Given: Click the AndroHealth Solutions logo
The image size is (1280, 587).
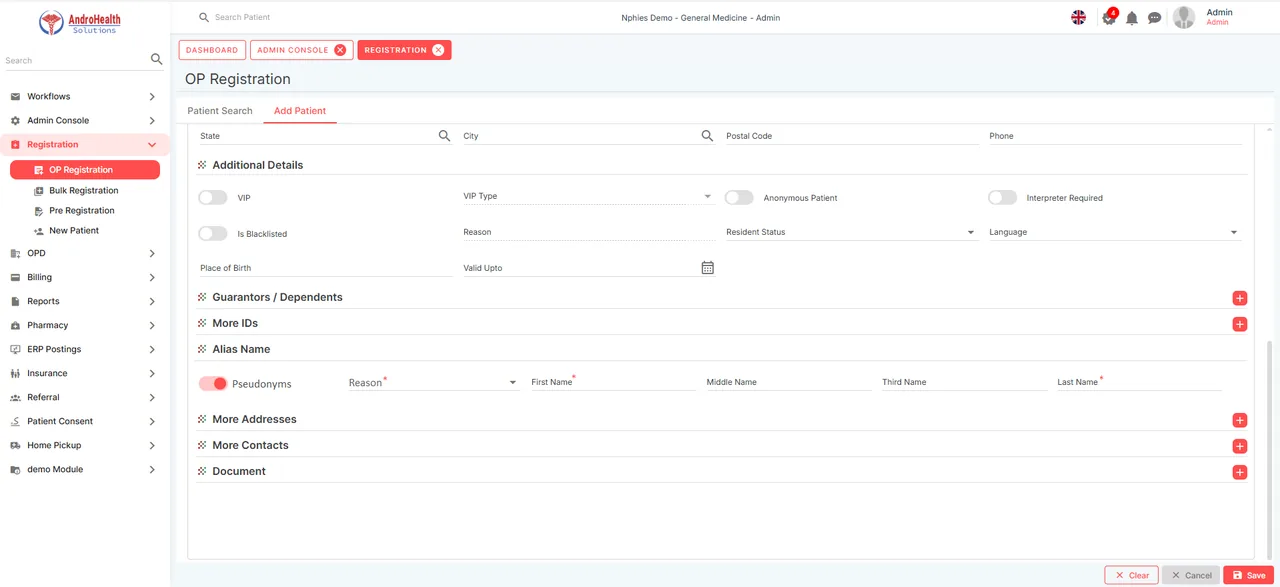Looking at the screenshot, I should (79, 22).
